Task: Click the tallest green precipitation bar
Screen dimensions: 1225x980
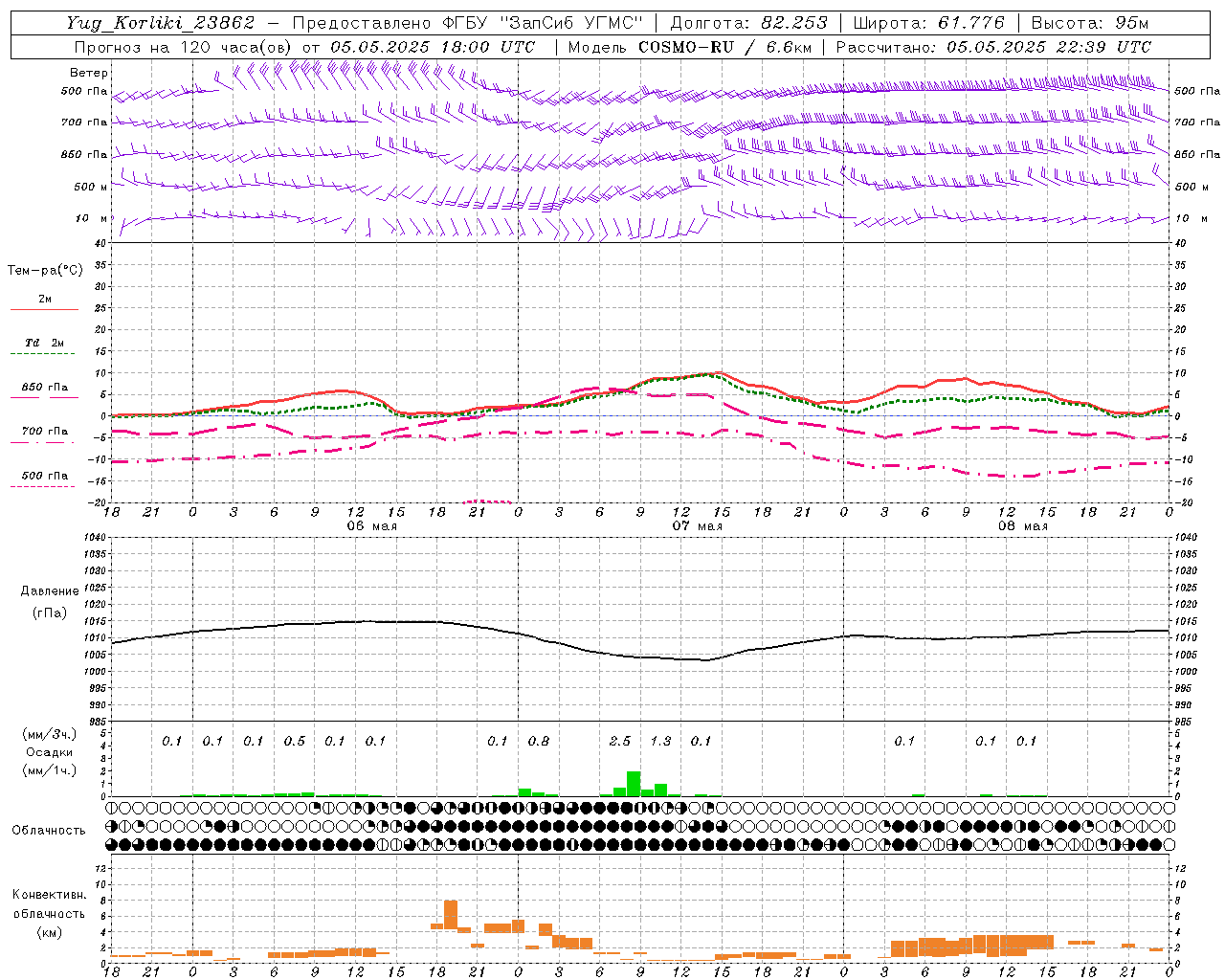Action: (634, 784)
